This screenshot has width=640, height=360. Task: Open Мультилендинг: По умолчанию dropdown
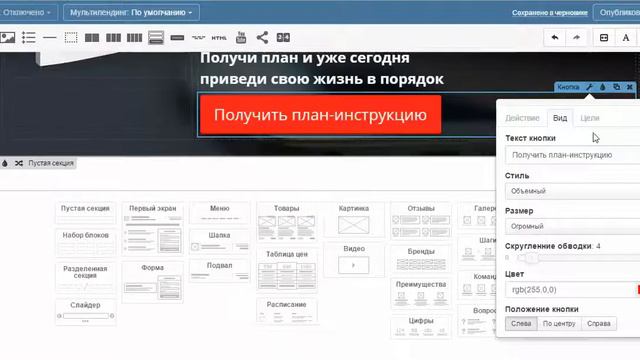point(131,13)
